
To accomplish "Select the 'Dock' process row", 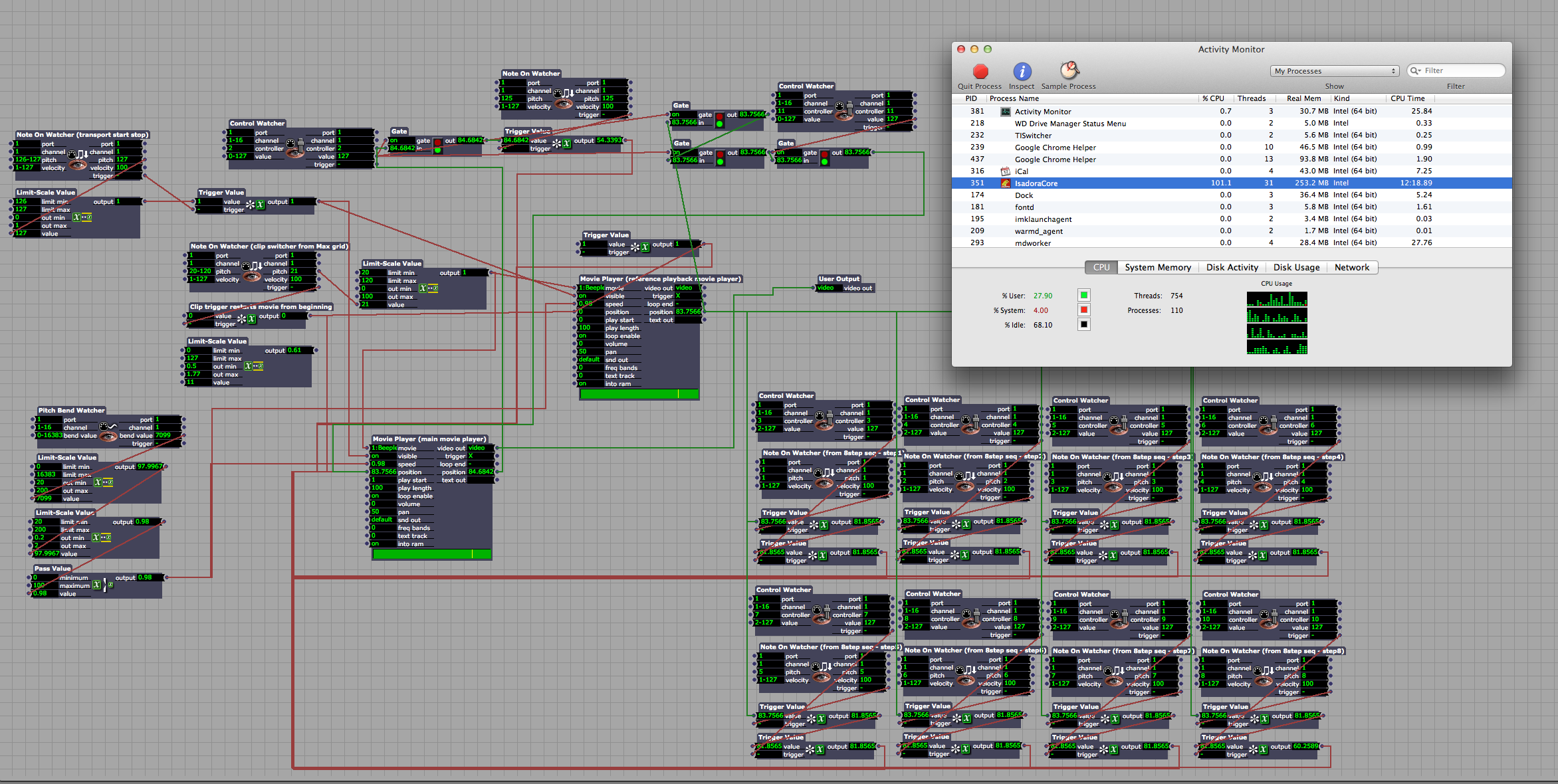I will (x=1231, y=195).
